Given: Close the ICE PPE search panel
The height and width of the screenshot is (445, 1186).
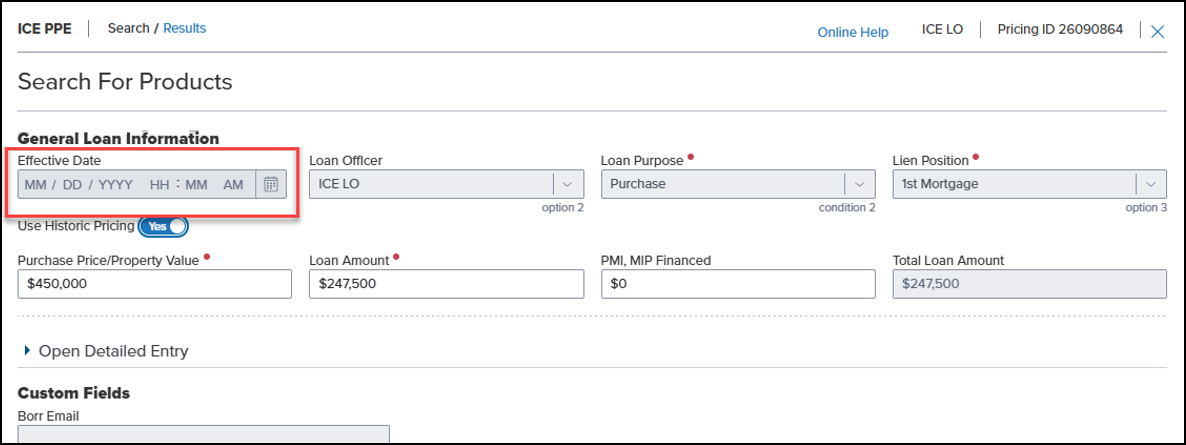Looking at the screenshot, I should click(x=1157, y=32).
